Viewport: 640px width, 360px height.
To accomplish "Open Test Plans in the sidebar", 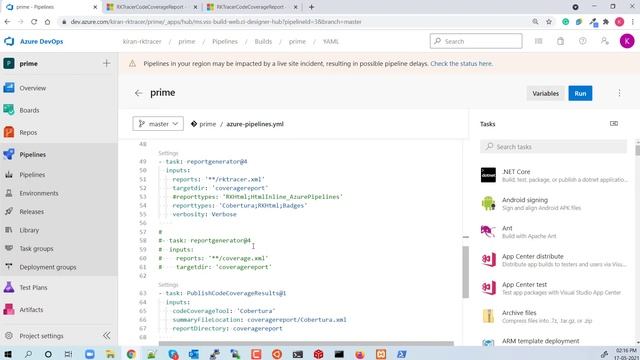I will [x=33, y=287].
